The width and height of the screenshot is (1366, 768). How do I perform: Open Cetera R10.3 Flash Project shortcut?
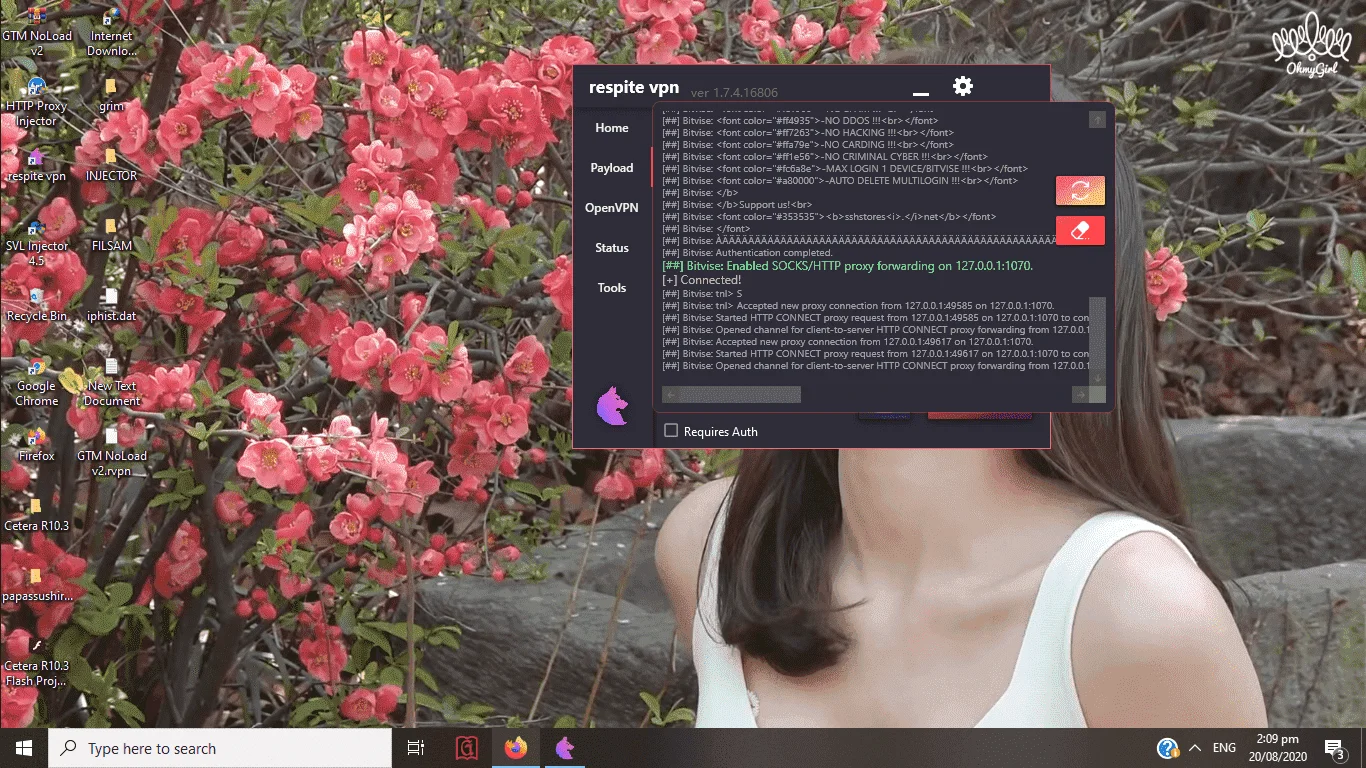37,661
